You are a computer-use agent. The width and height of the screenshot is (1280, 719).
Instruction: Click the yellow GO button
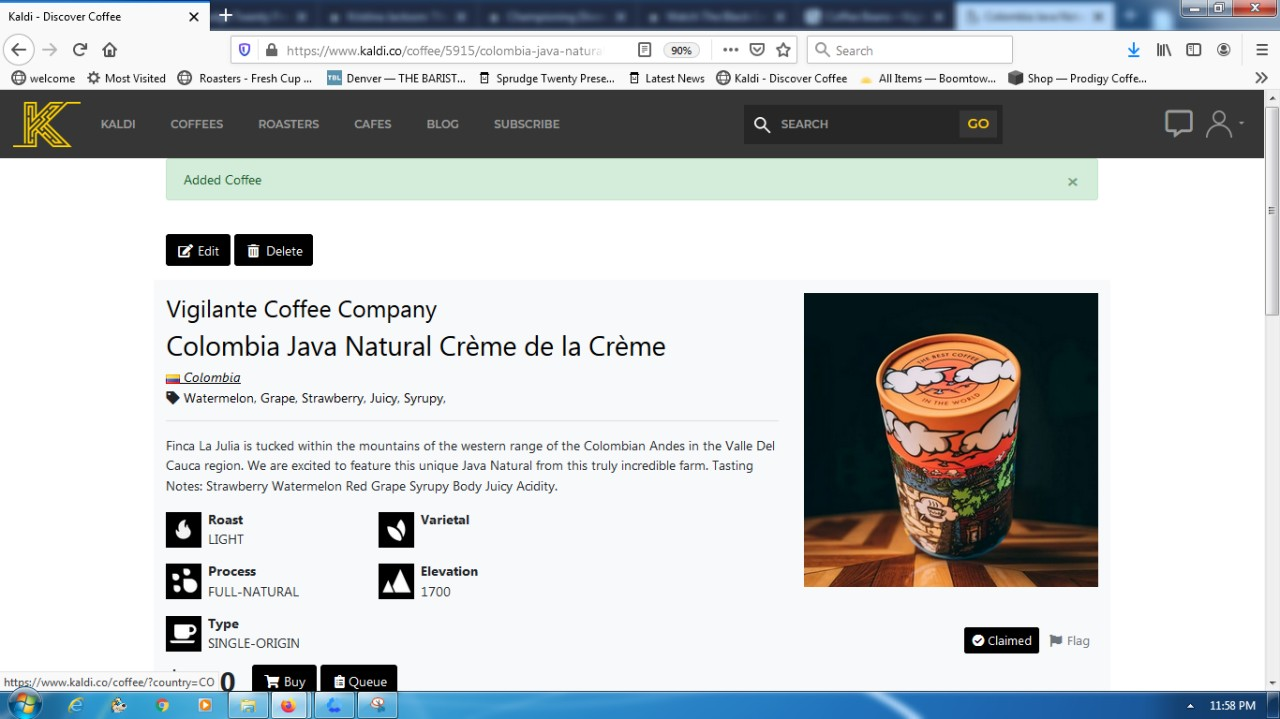[978, 124]
